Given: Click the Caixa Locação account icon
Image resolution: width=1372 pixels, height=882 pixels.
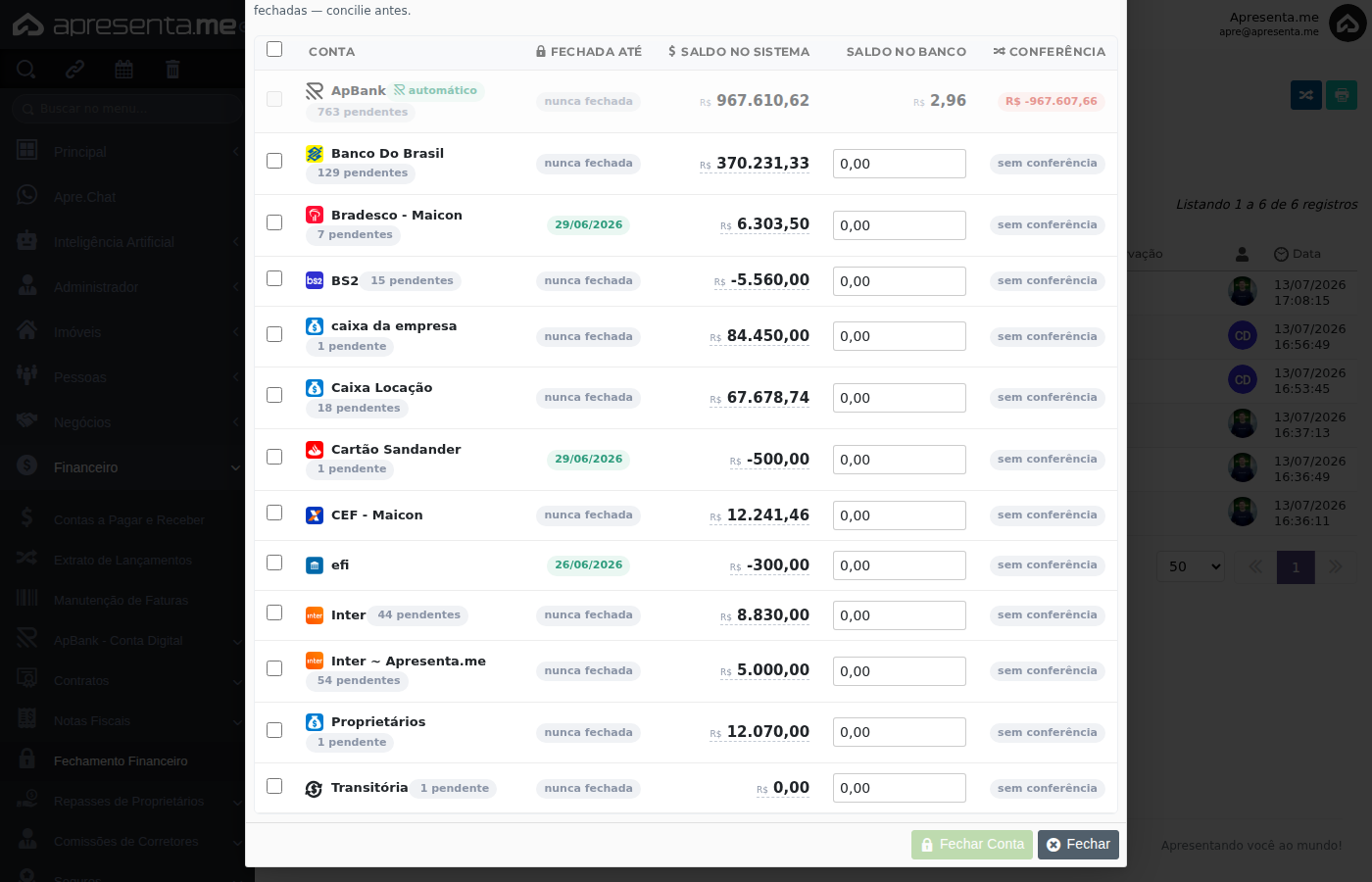Looking at the screenshot, I should 315,388.
